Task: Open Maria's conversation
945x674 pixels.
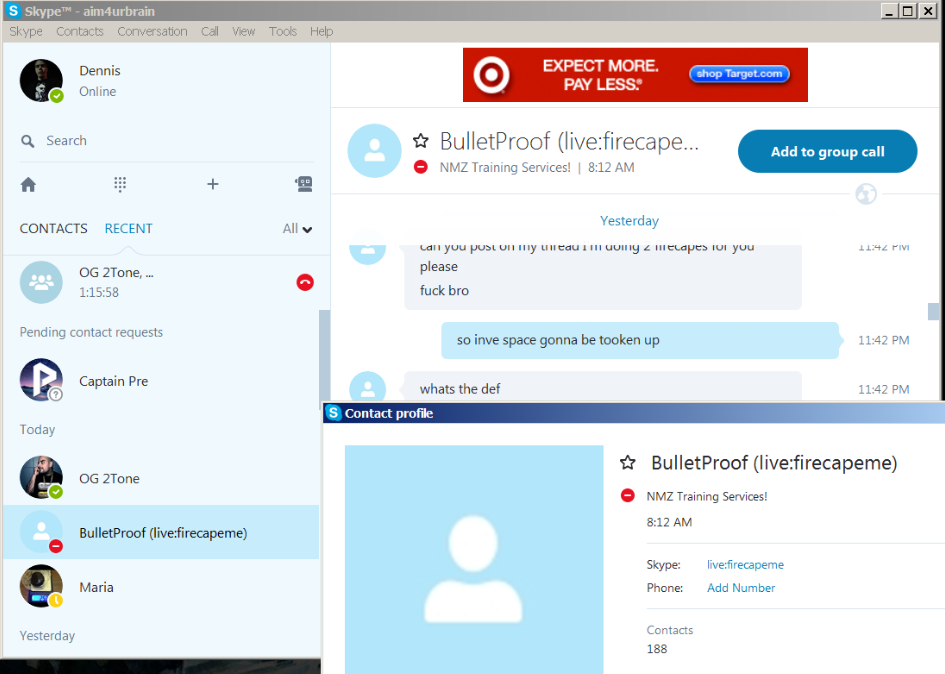Action: point(161,586)
